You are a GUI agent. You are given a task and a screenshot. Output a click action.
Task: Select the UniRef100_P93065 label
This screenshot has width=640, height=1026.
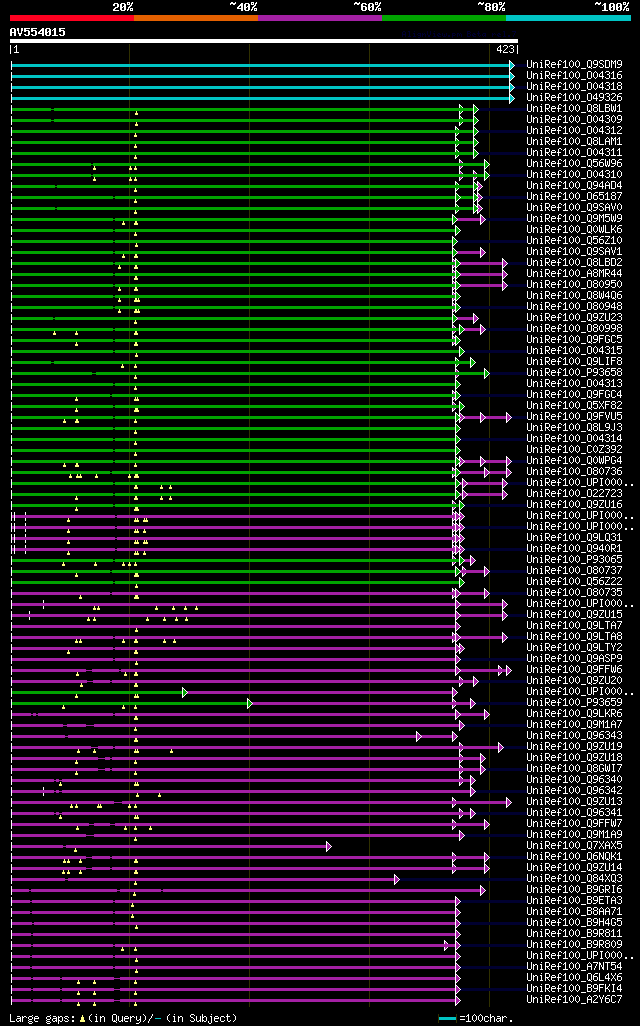click(575, 559)
